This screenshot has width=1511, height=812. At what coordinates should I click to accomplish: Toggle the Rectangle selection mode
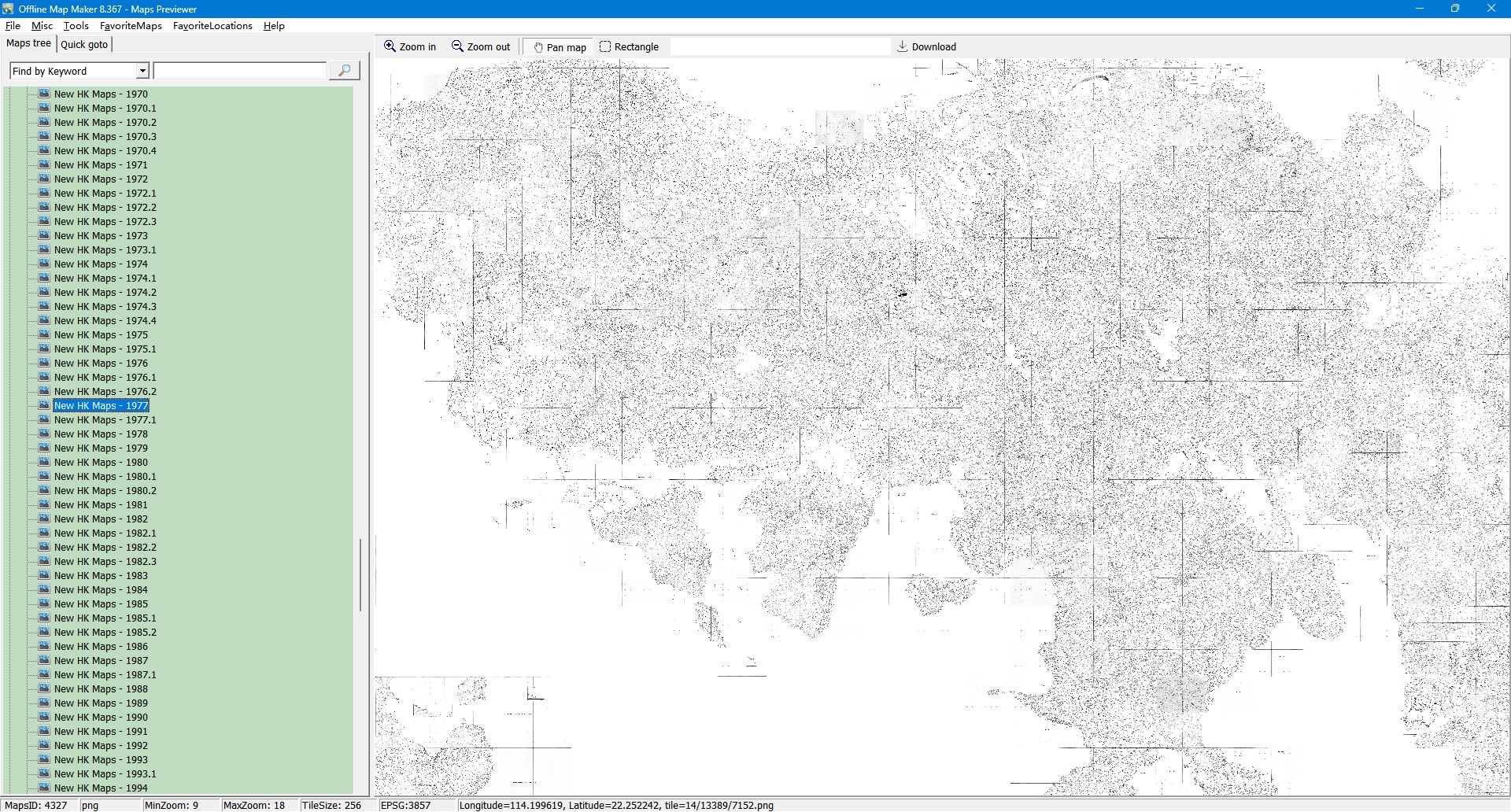tap(629, 47)
